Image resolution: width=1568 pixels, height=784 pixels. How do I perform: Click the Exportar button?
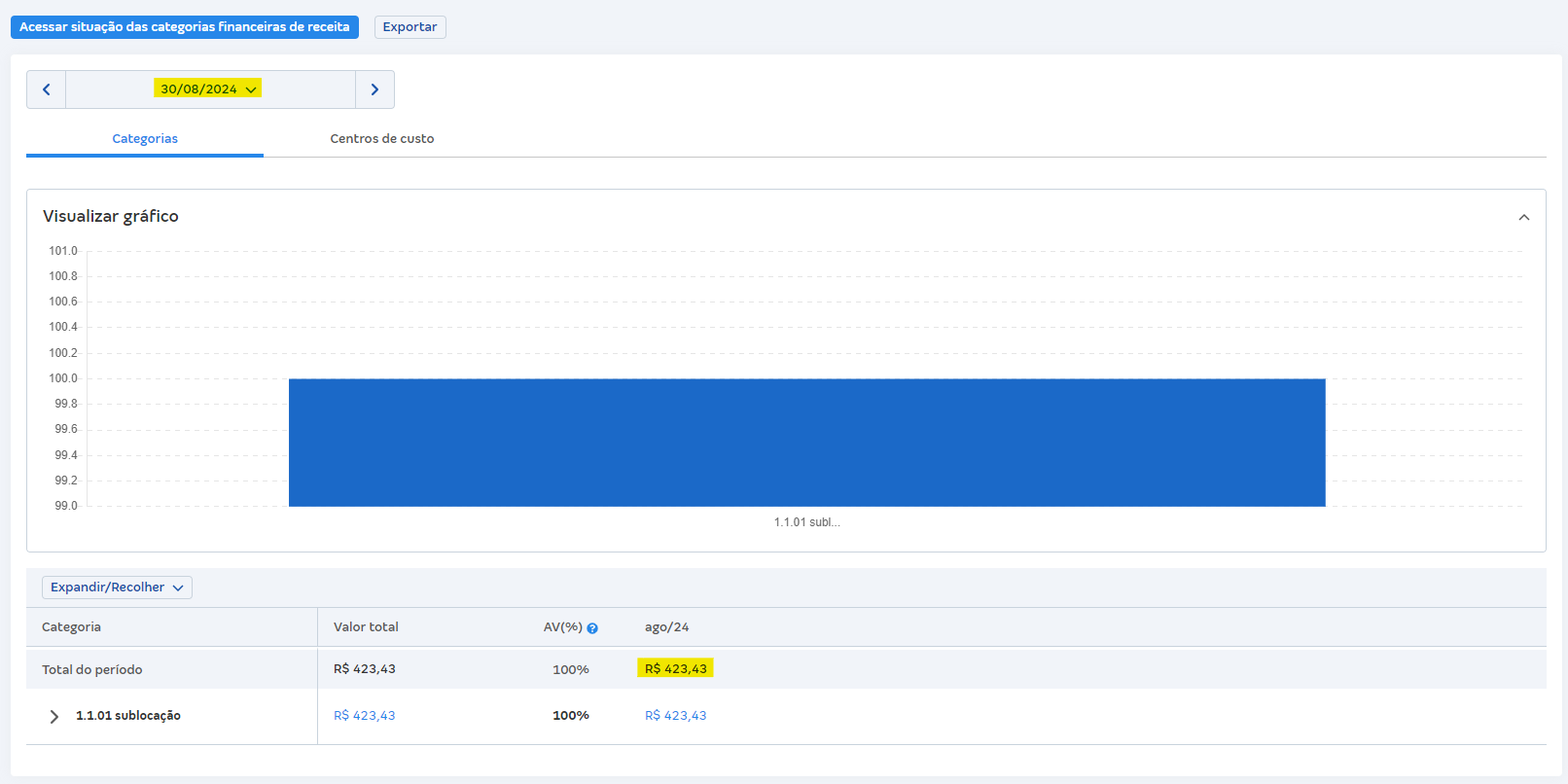click(410, 27)
